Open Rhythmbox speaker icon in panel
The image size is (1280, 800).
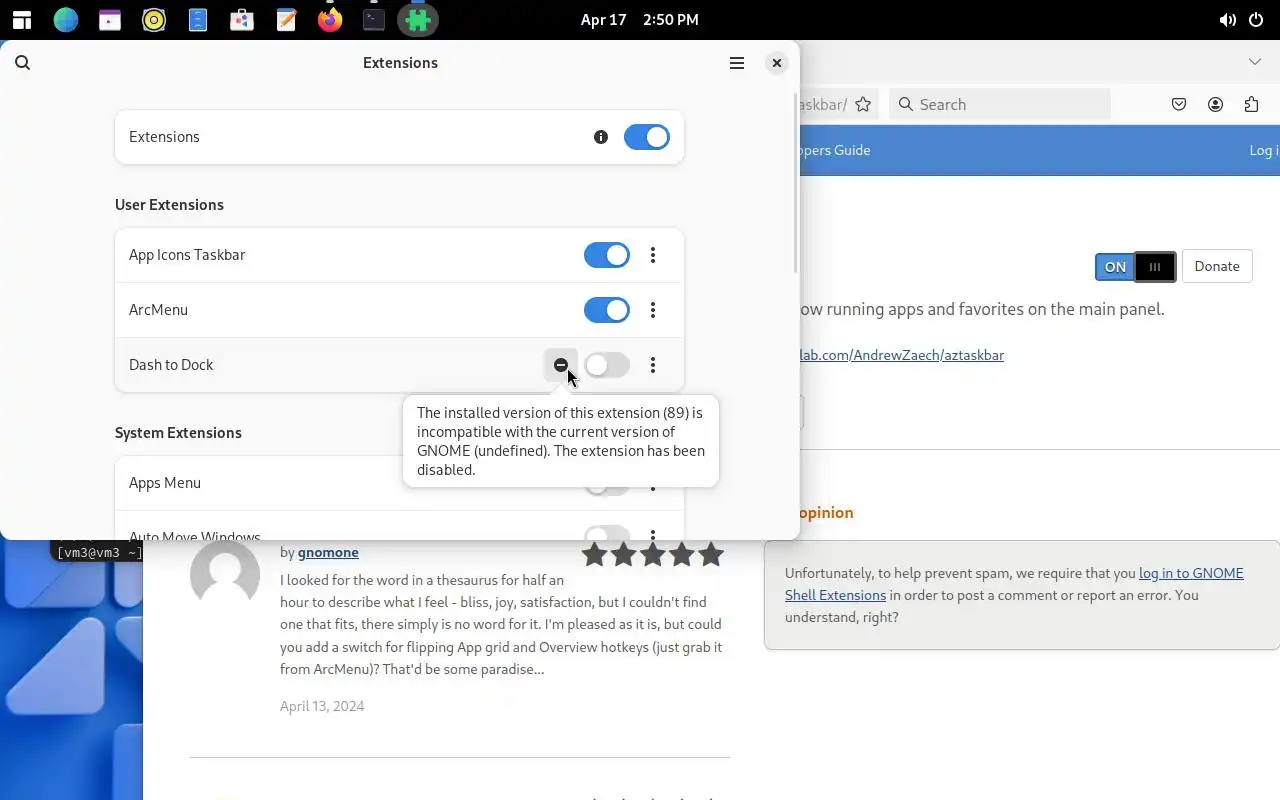click(x=154, y=19)
